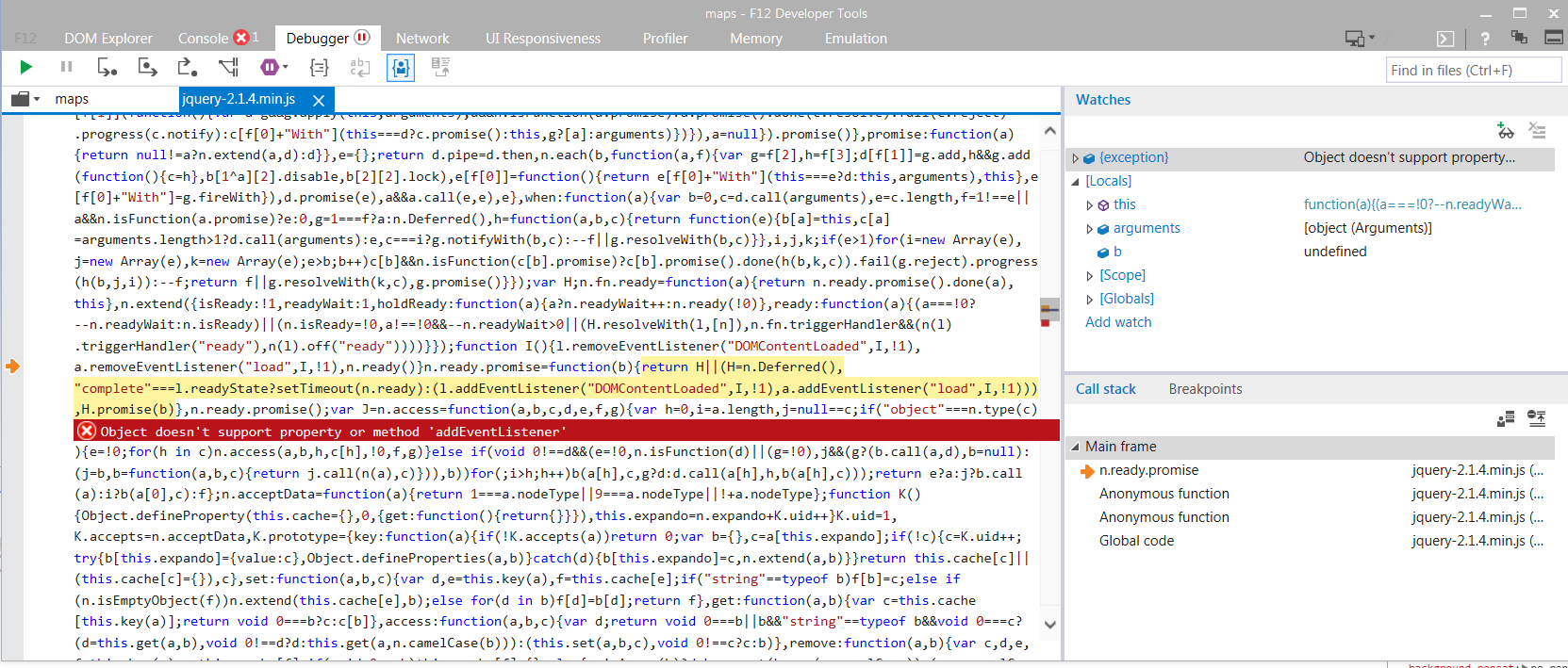Click the 'Object doesn't support property...' value
The image size is (1568, 668).
click(1410, 157)
